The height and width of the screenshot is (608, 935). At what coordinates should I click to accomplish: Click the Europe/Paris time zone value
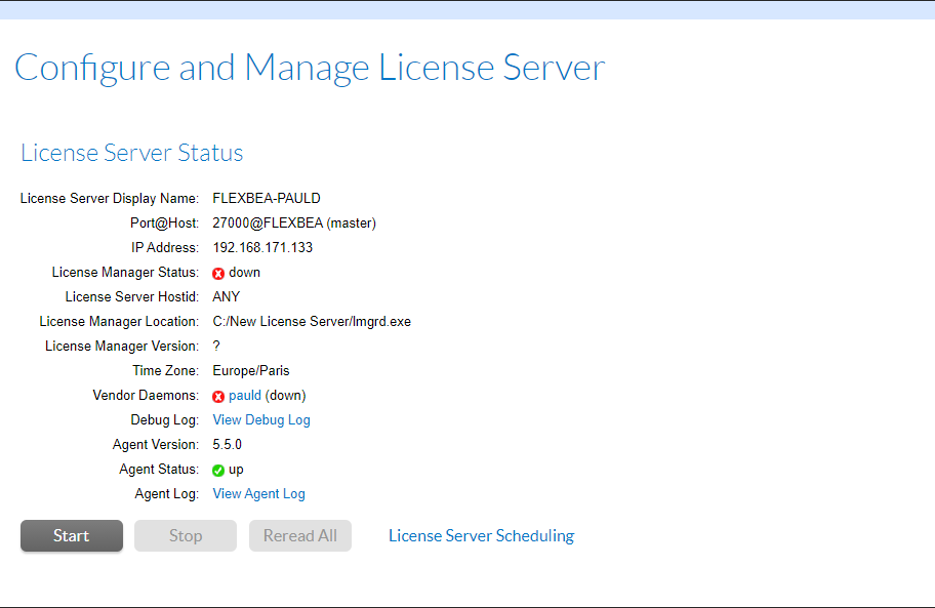coord(248,370)
